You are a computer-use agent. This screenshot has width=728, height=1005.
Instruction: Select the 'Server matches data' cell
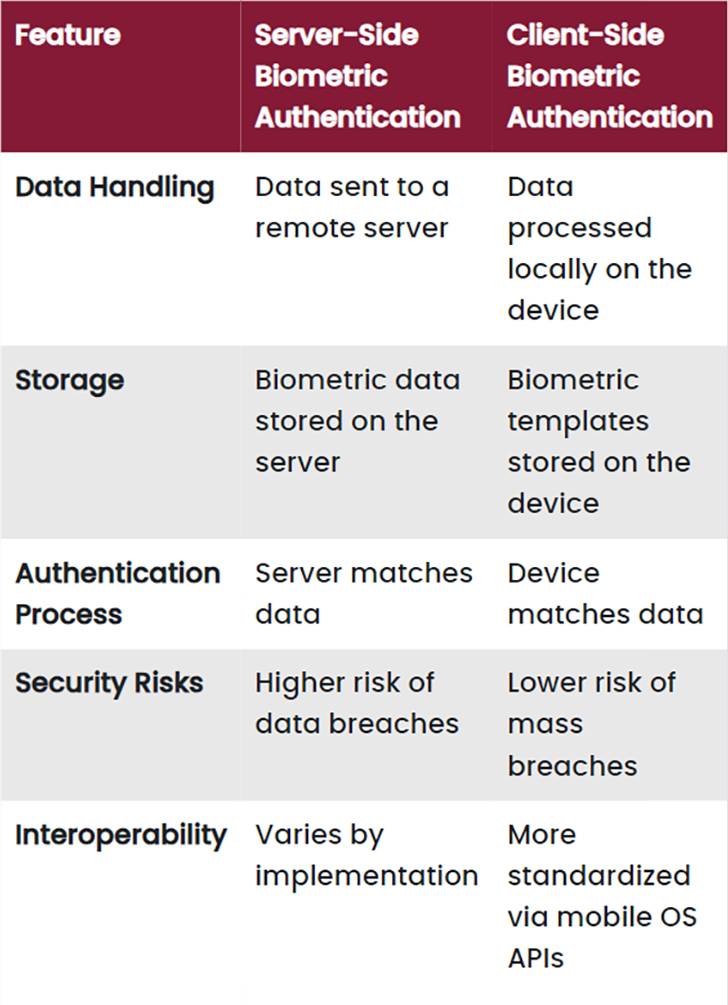(363, 594)
